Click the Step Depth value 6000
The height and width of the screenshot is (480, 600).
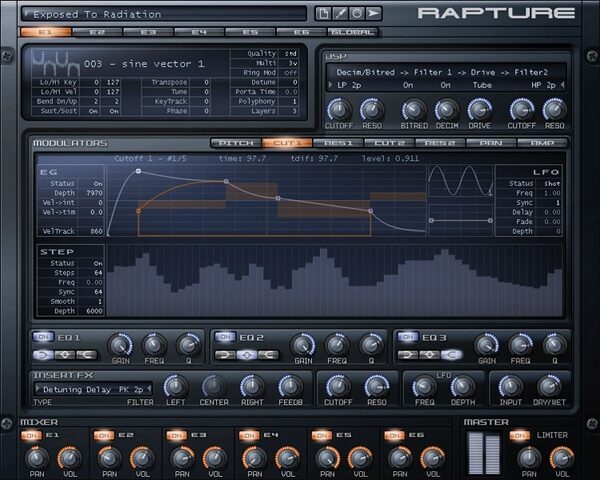(94, 311)
